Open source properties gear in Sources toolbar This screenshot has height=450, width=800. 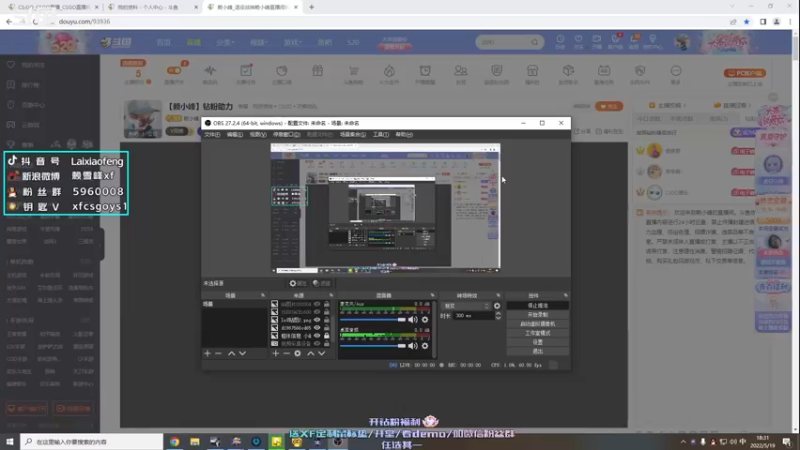click(297, 353)
